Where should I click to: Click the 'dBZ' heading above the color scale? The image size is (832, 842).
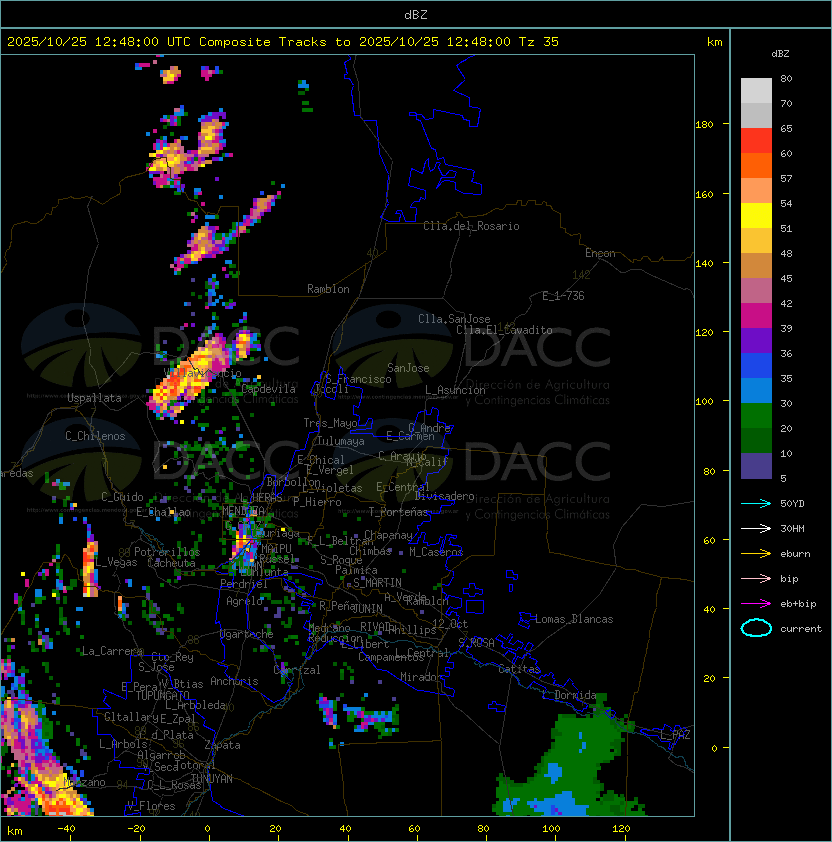tap(780, 54)
